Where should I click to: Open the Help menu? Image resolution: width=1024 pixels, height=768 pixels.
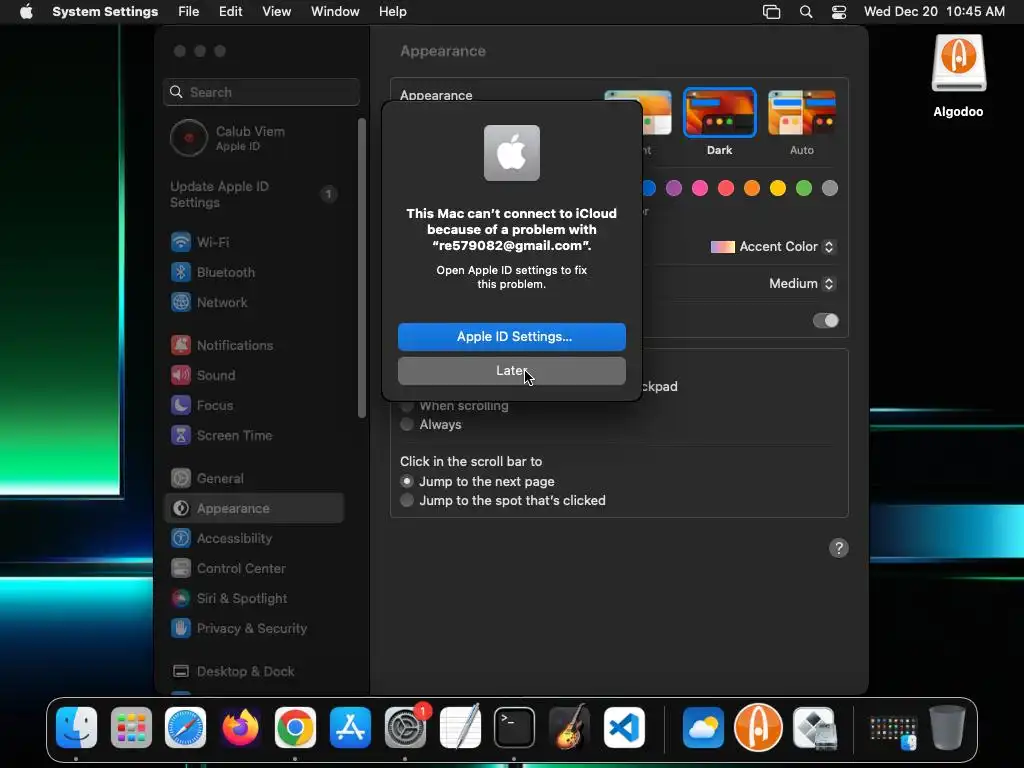[392, 12]
